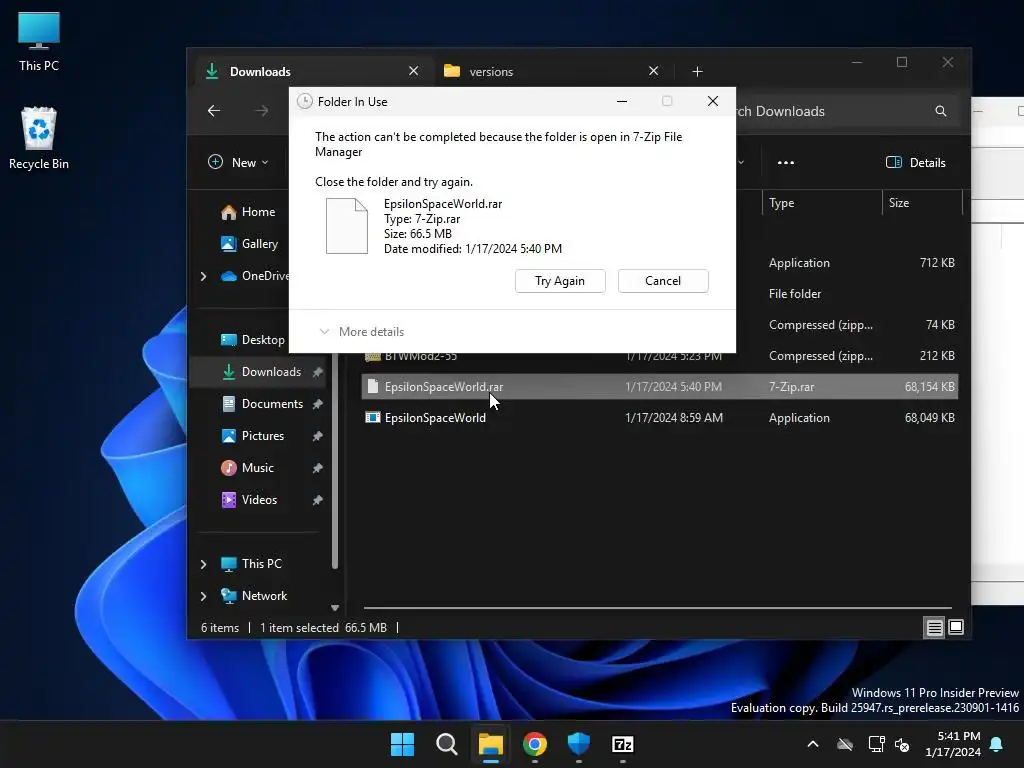Expand More details in the dialog
This screenshot has width=1024, height=768.
point(362,332)
